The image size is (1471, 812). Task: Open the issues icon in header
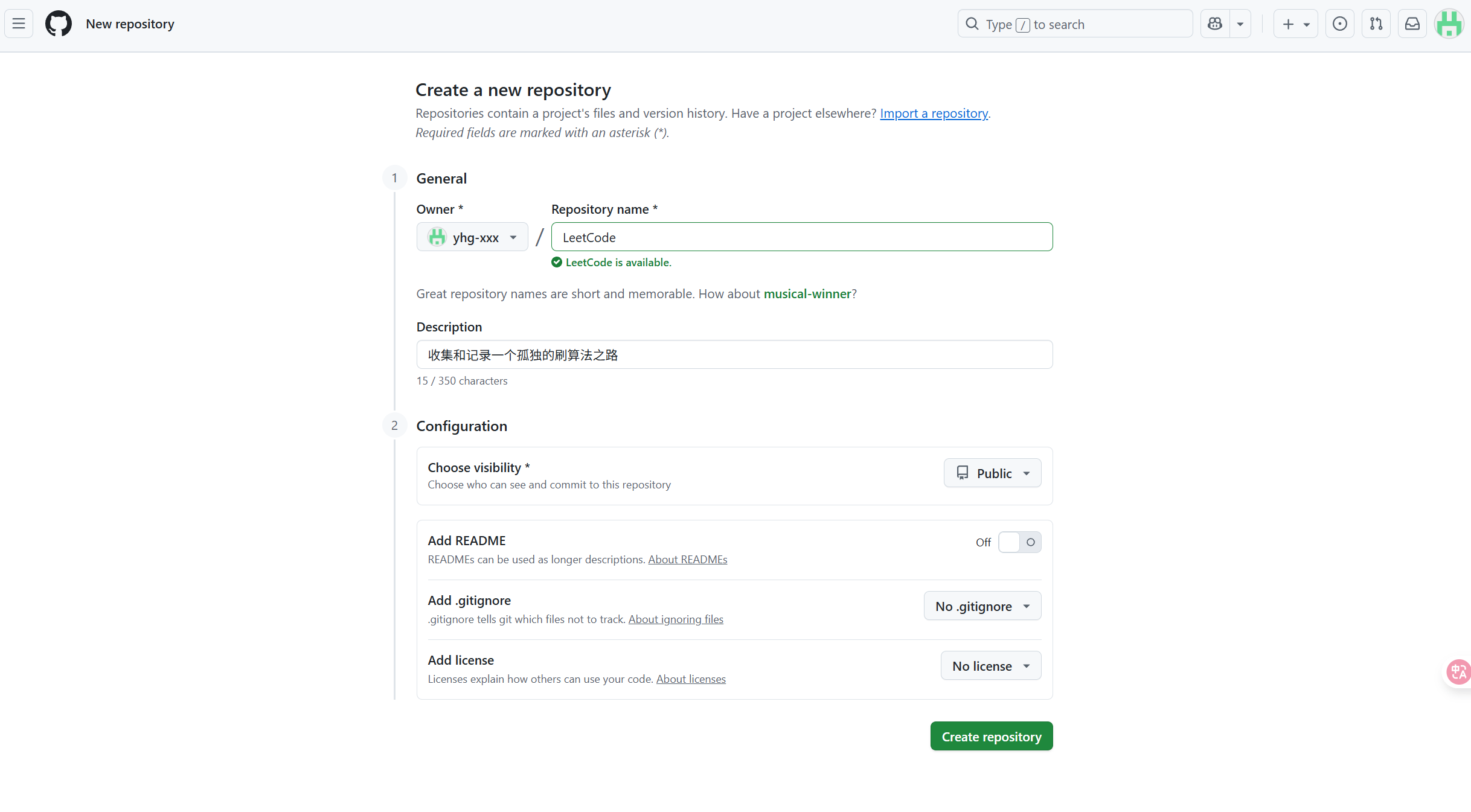[x=1339, y=24]
